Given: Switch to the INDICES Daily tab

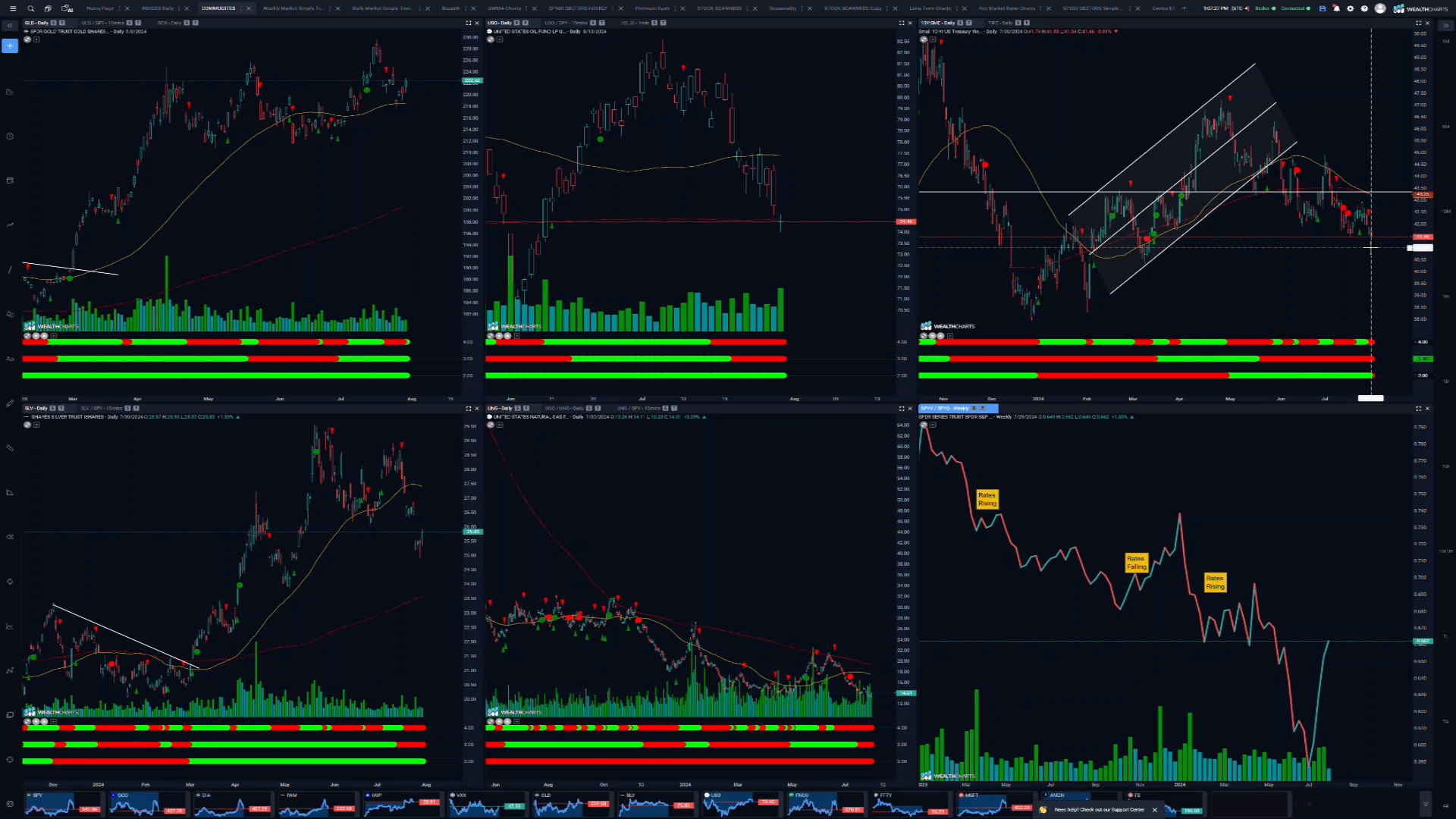Looking at the screenshot, I should (x=157, y=8).
